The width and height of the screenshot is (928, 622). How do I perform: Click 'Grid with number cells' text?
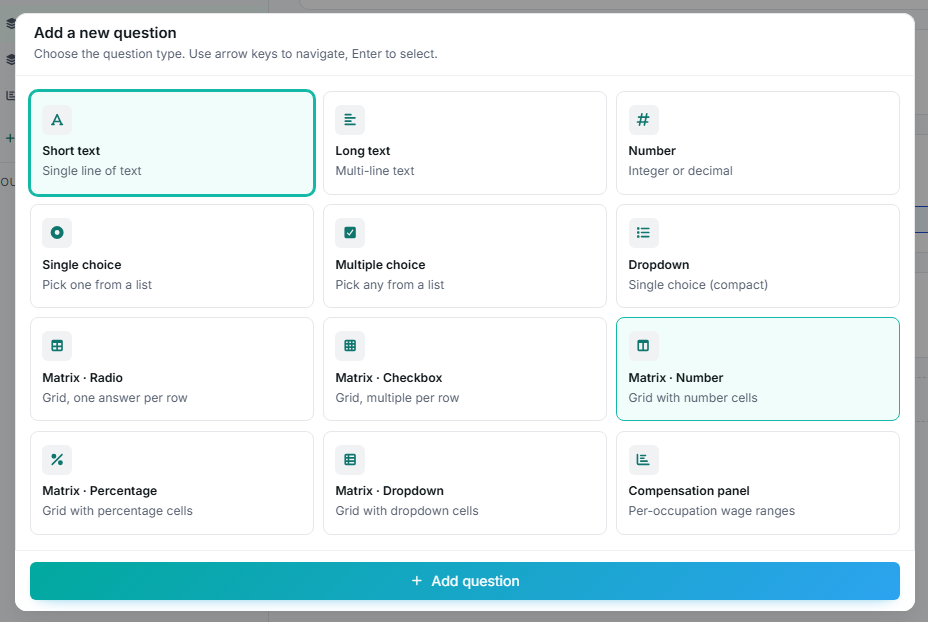(x=692, y=398)
